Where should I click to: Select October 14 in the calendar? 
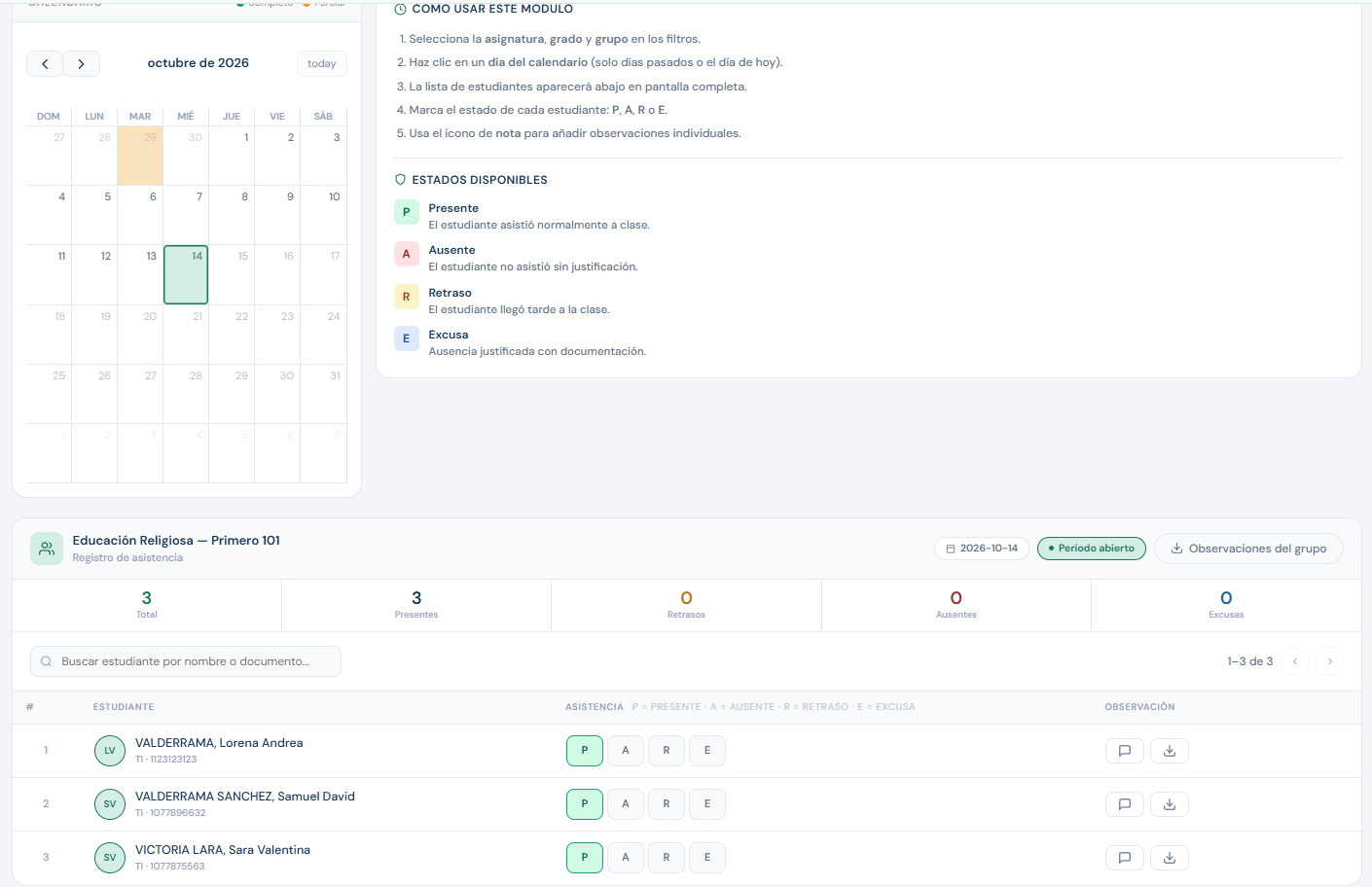click(x=186, y=274)
